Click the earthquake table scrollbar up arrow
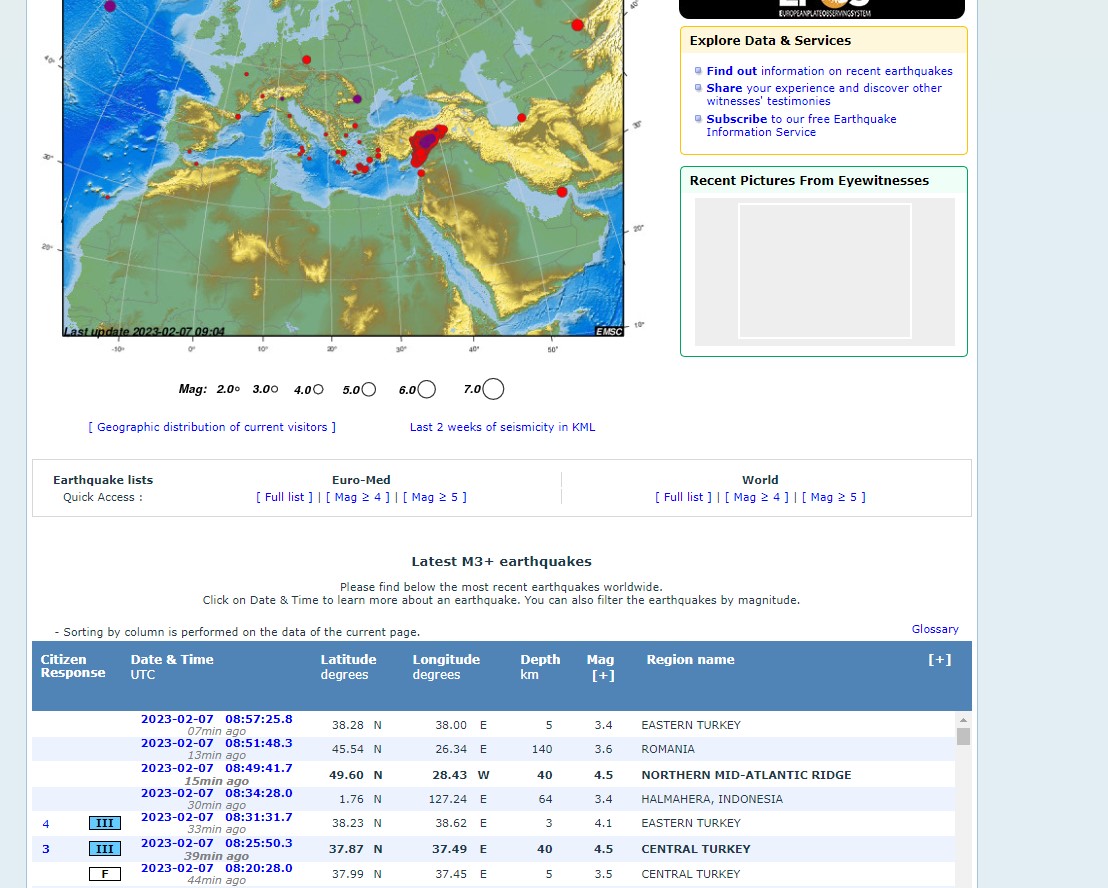 (x=963, y=720)
